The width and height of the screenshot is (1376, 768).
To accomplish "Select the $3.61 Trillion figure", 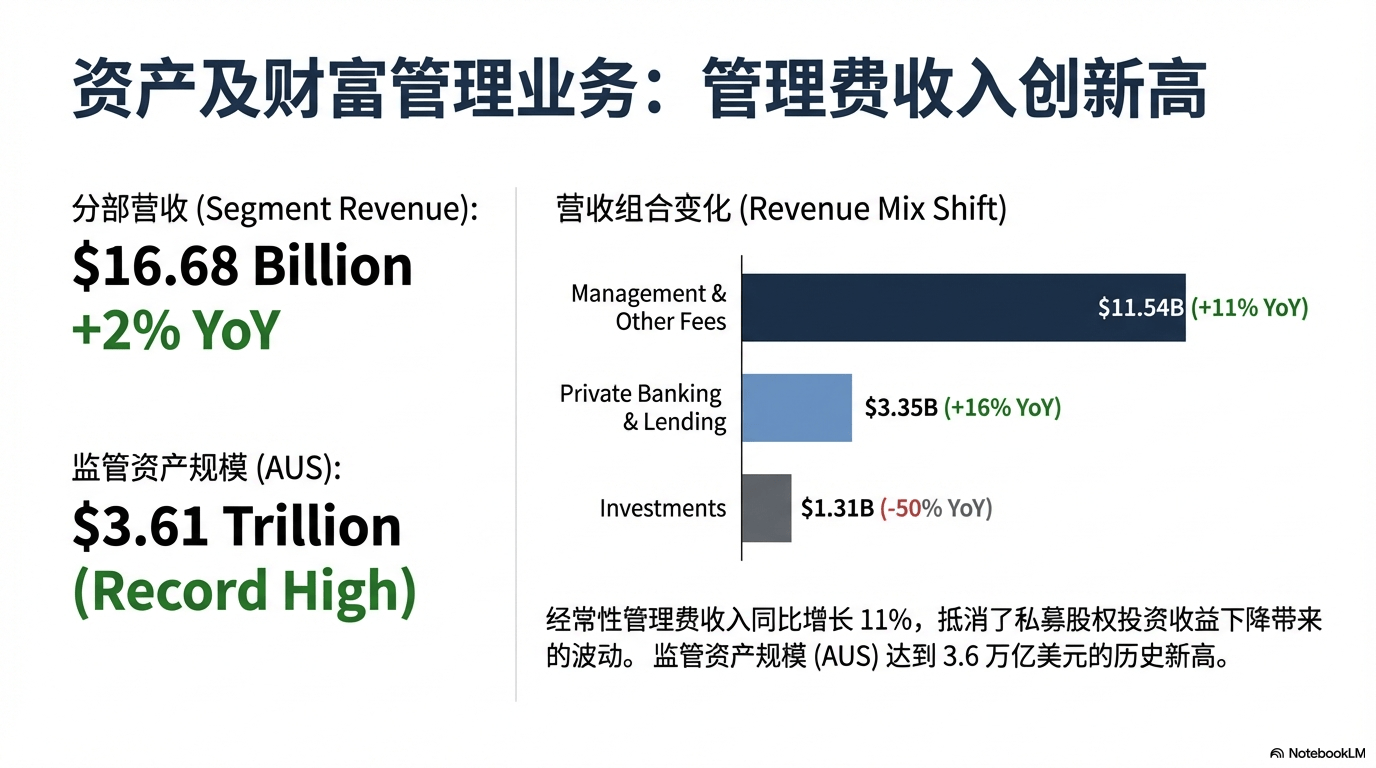I will pos(236,526).
